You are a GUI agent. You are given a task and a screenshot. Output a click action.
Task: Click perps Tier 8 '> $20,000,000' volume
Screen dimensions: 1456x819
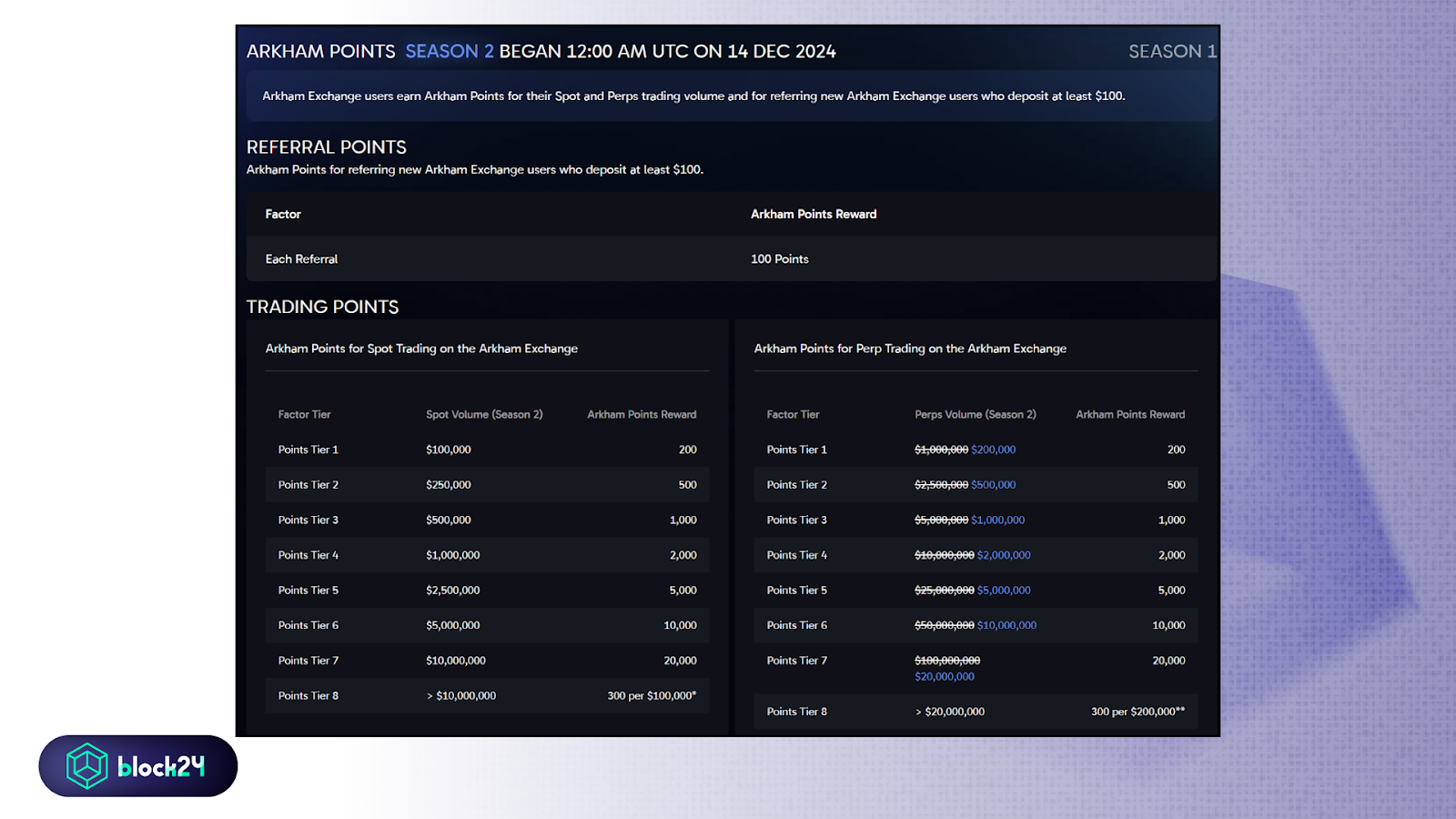point(950,712)
